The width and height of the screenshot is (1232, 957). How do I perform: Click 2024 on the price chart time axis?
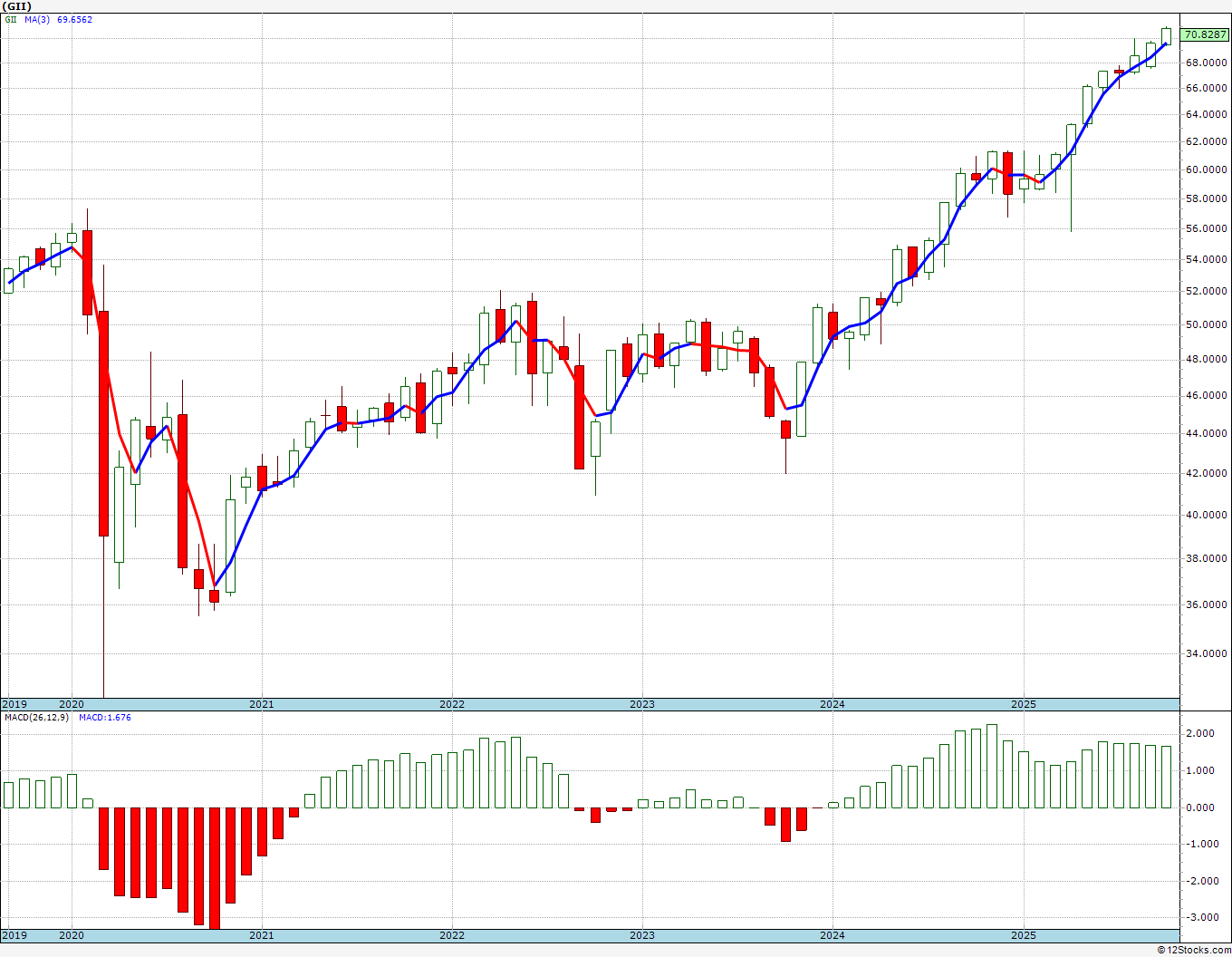[833, 704]
